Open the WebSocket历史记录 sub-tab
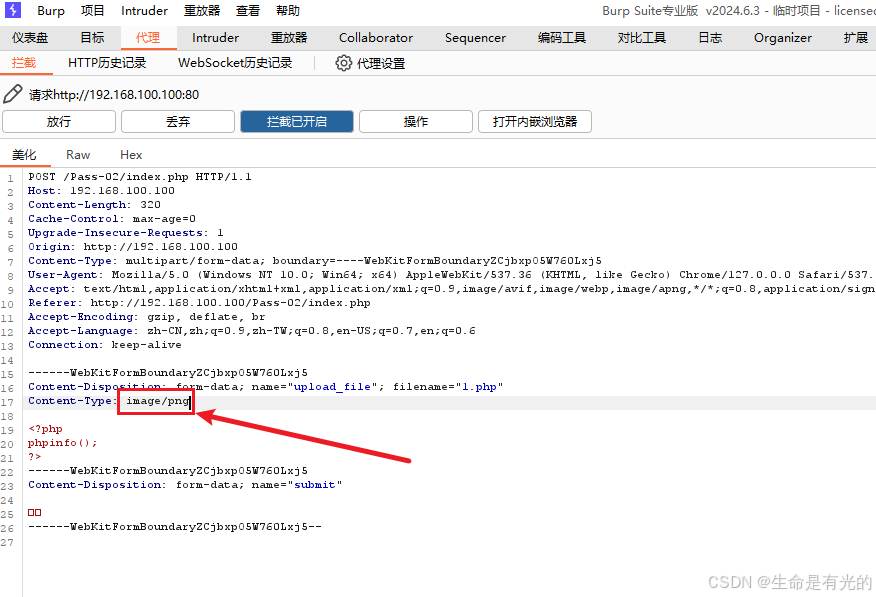Viewport: 876px width, 597px height. coord(235,63)
